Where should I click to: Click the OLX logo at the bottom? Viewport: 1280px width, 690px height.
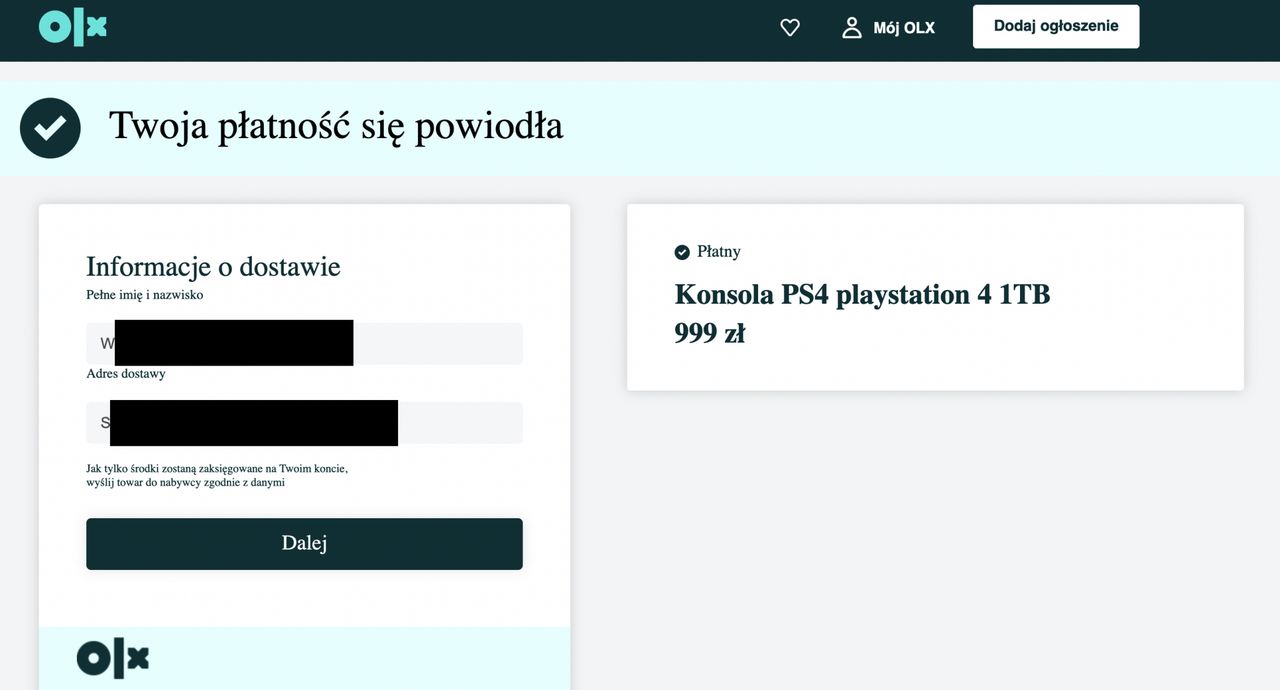(112, 657)
